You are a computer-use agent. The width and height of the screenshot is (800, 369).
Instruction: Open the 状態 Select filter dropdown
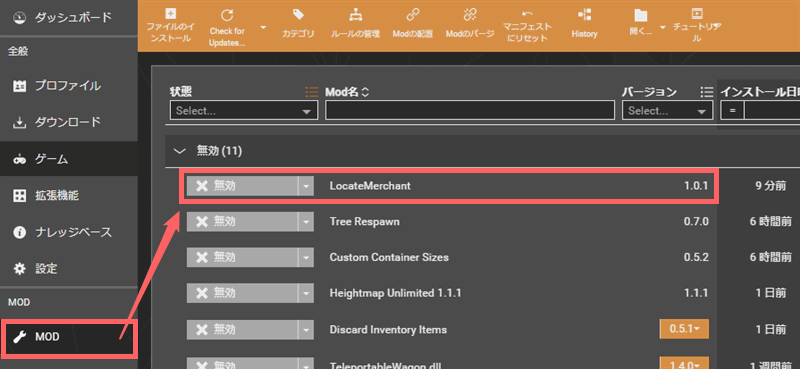[x=244, y=111]
